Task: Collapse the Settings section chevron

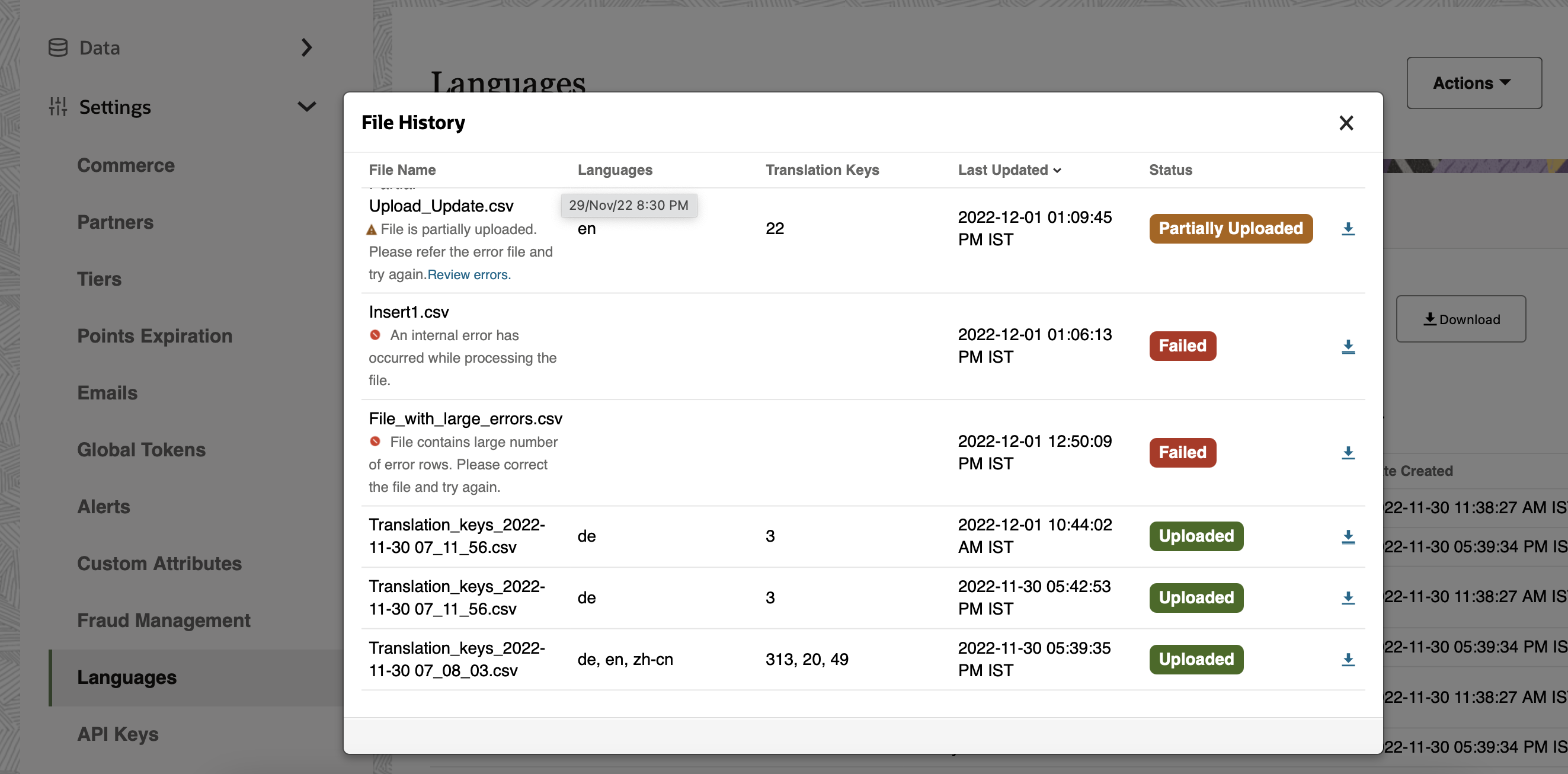Action: [306, 107]
